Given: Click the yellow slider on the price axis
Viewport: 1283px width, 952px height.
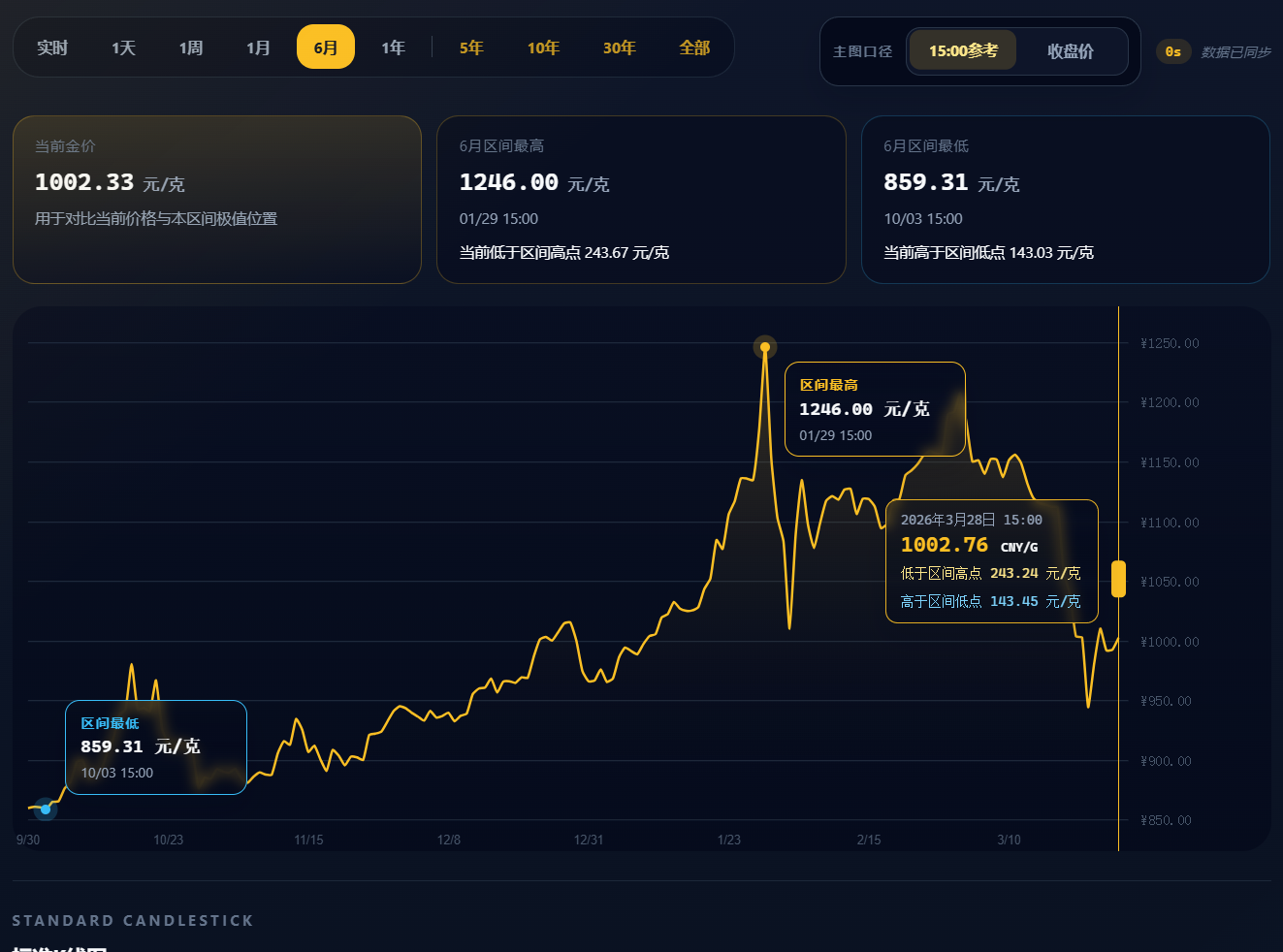Looking at the screenshot, I should pos(1118,579).
